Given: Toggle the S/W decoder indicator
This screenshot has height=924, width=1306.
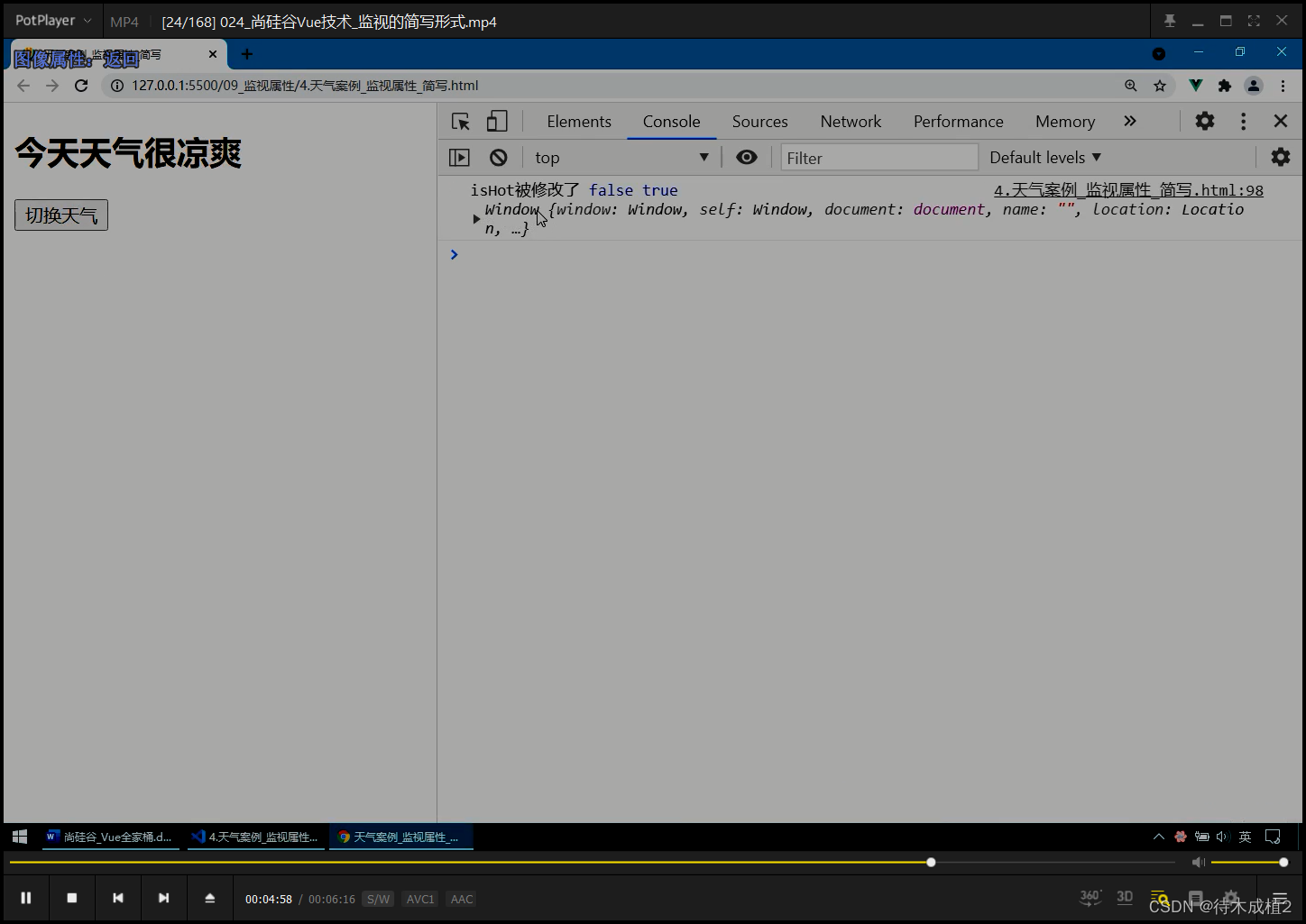Looking at the screenshot, I should (x=378, y=899).
